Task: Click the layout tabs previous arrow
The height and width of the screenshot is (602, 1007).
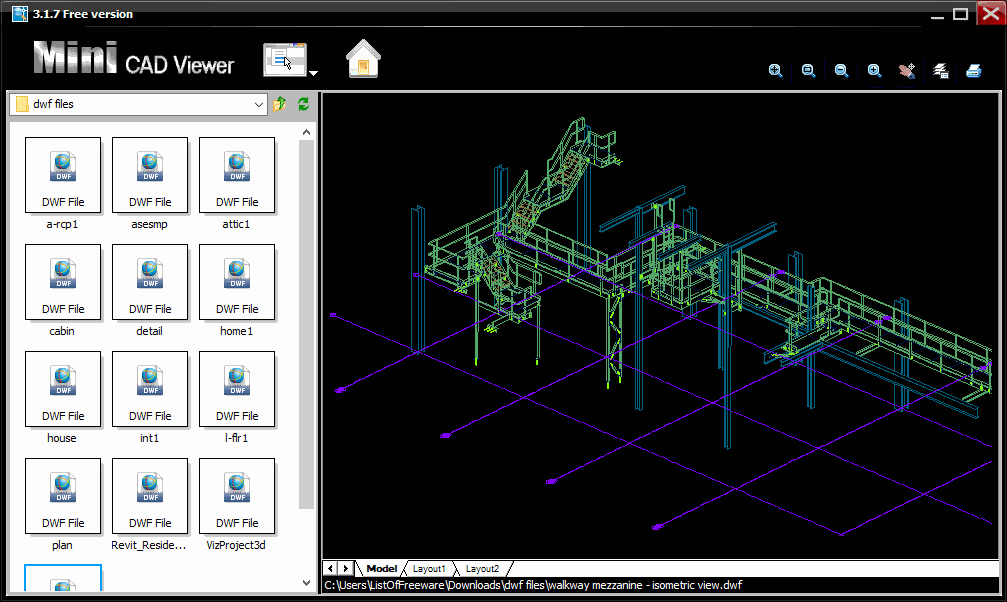Action: [330, 569]
